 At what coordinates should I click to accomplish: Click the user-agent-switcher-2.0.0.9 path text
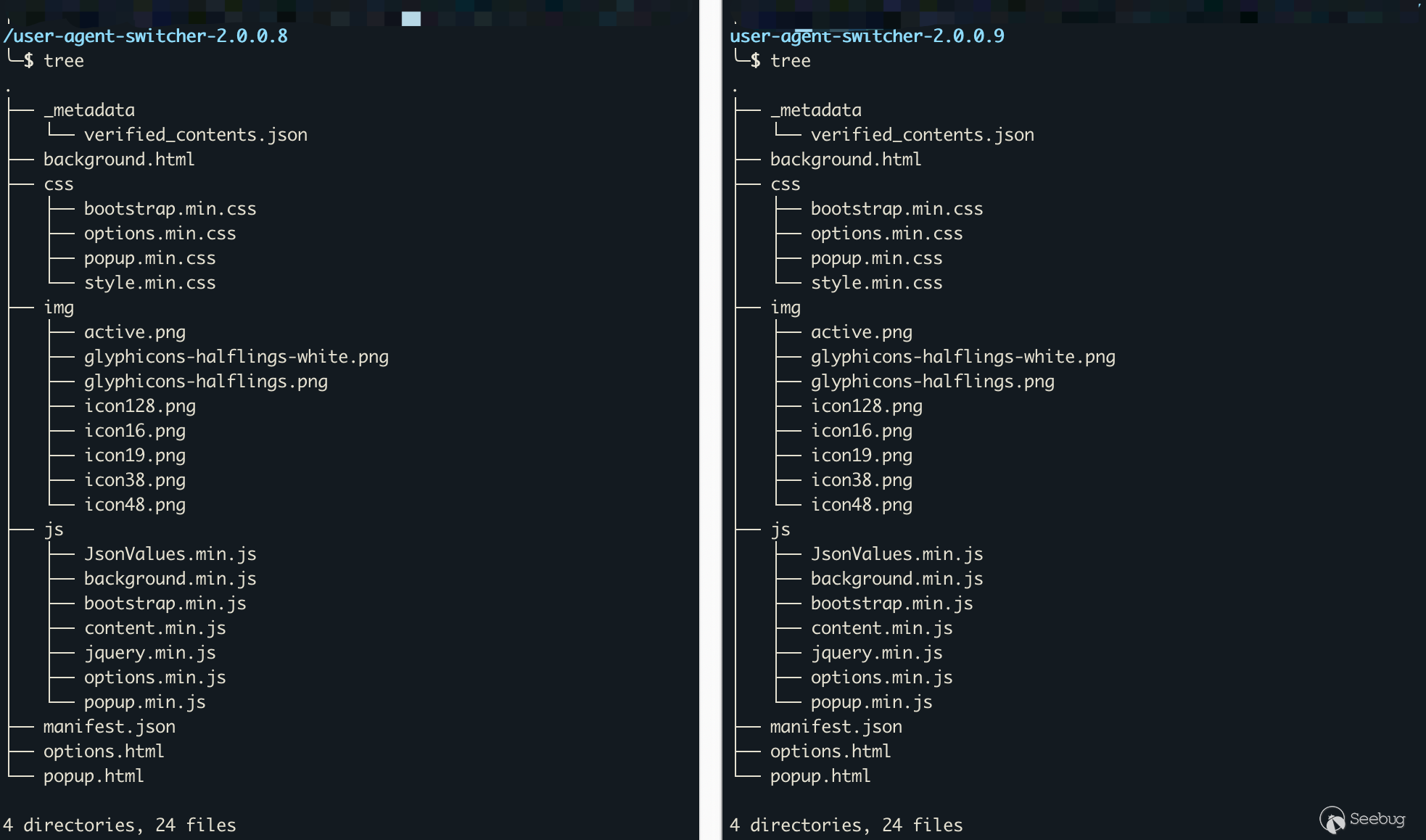point(867,36)
